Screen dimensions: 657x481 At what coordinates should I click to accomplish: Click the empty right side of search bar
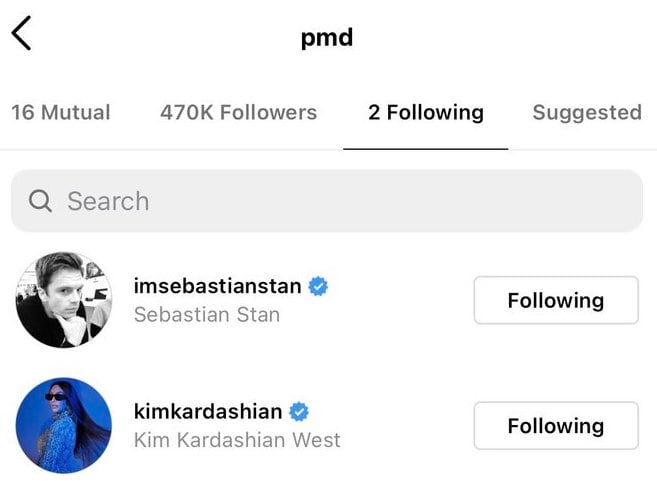(x=500, y=201)
